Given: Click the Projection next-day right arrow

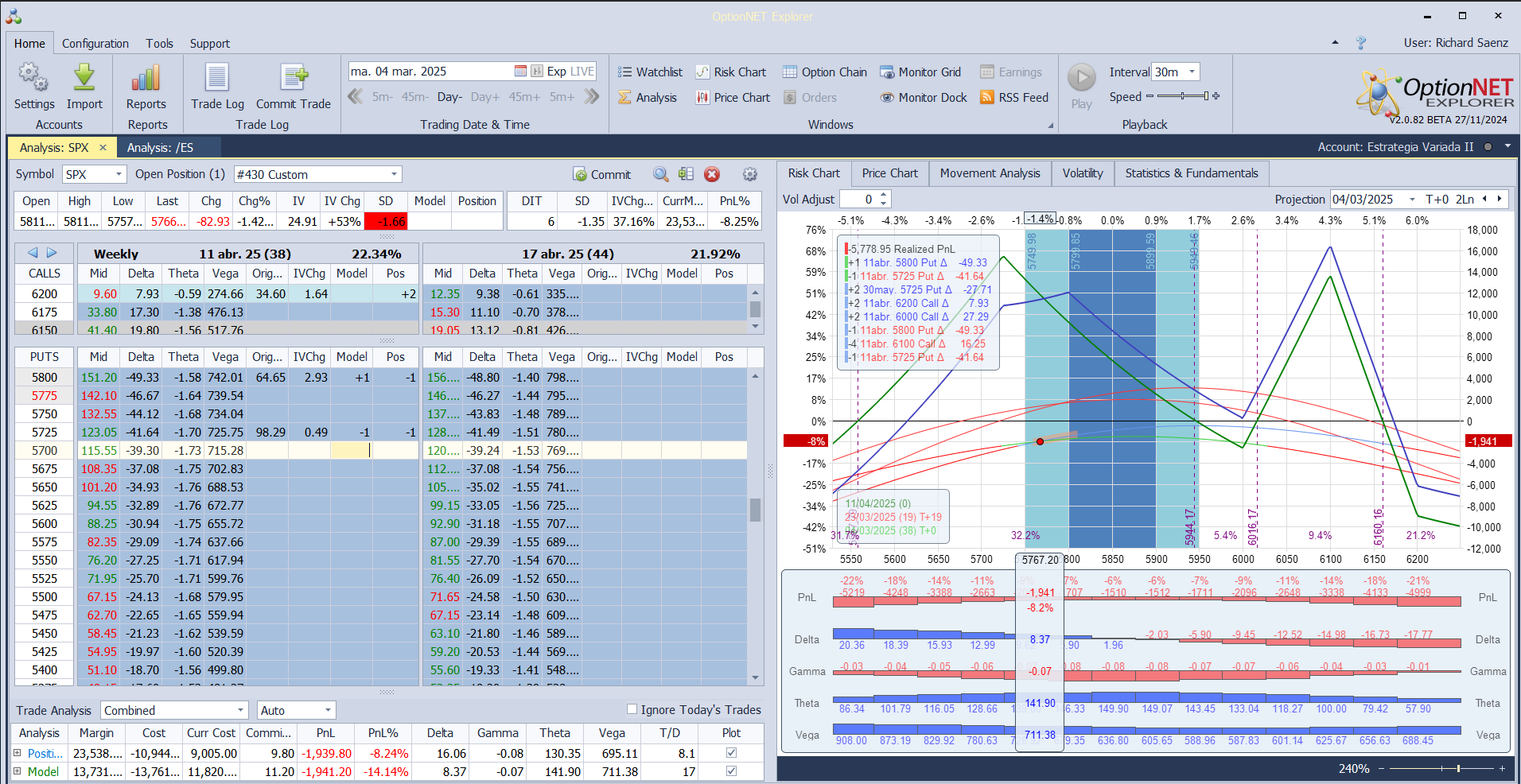Looking at the screenshot, I should click(x=1500, y=200).
